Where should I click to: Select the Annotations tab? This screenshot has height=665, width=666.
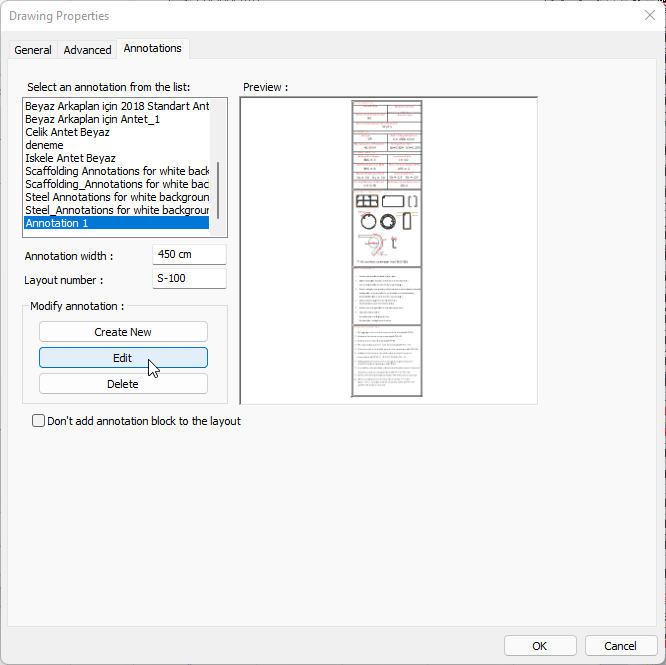[152, 48]
